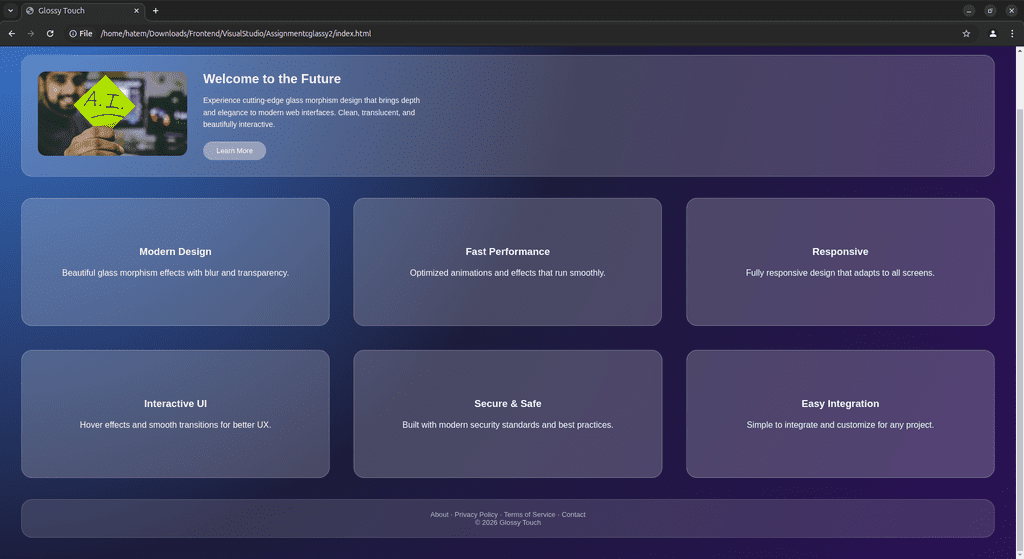Click the Contact footer link

(573, 514)
